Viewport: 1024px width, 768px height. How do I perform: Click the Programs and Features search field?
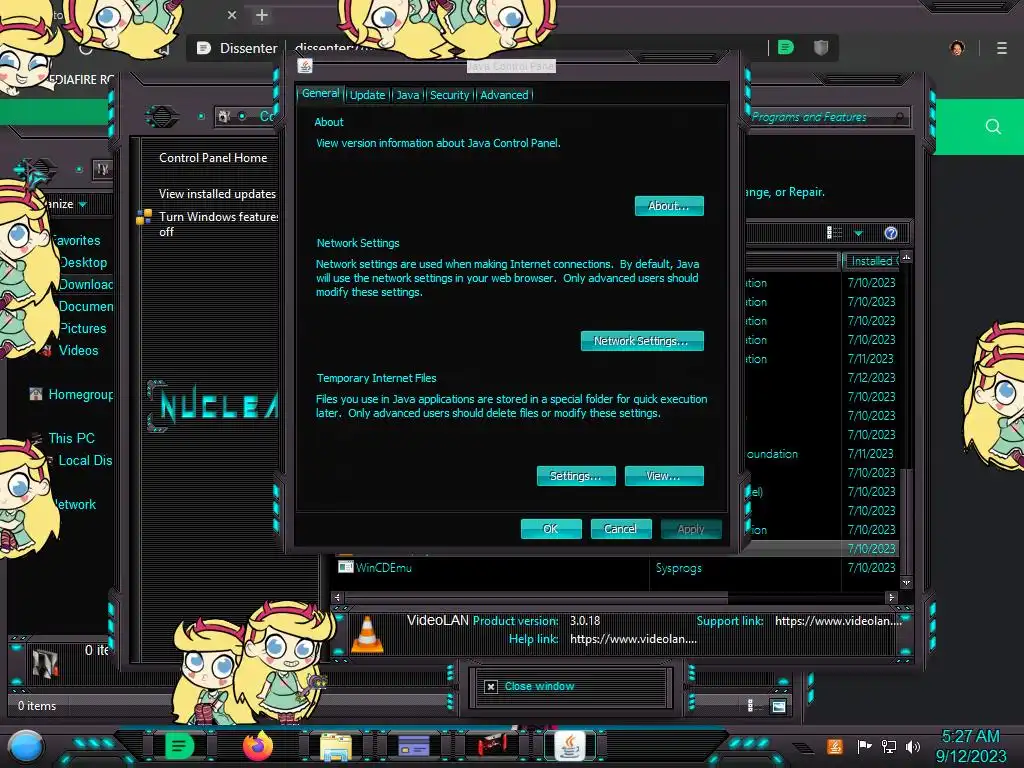[826, 117]
